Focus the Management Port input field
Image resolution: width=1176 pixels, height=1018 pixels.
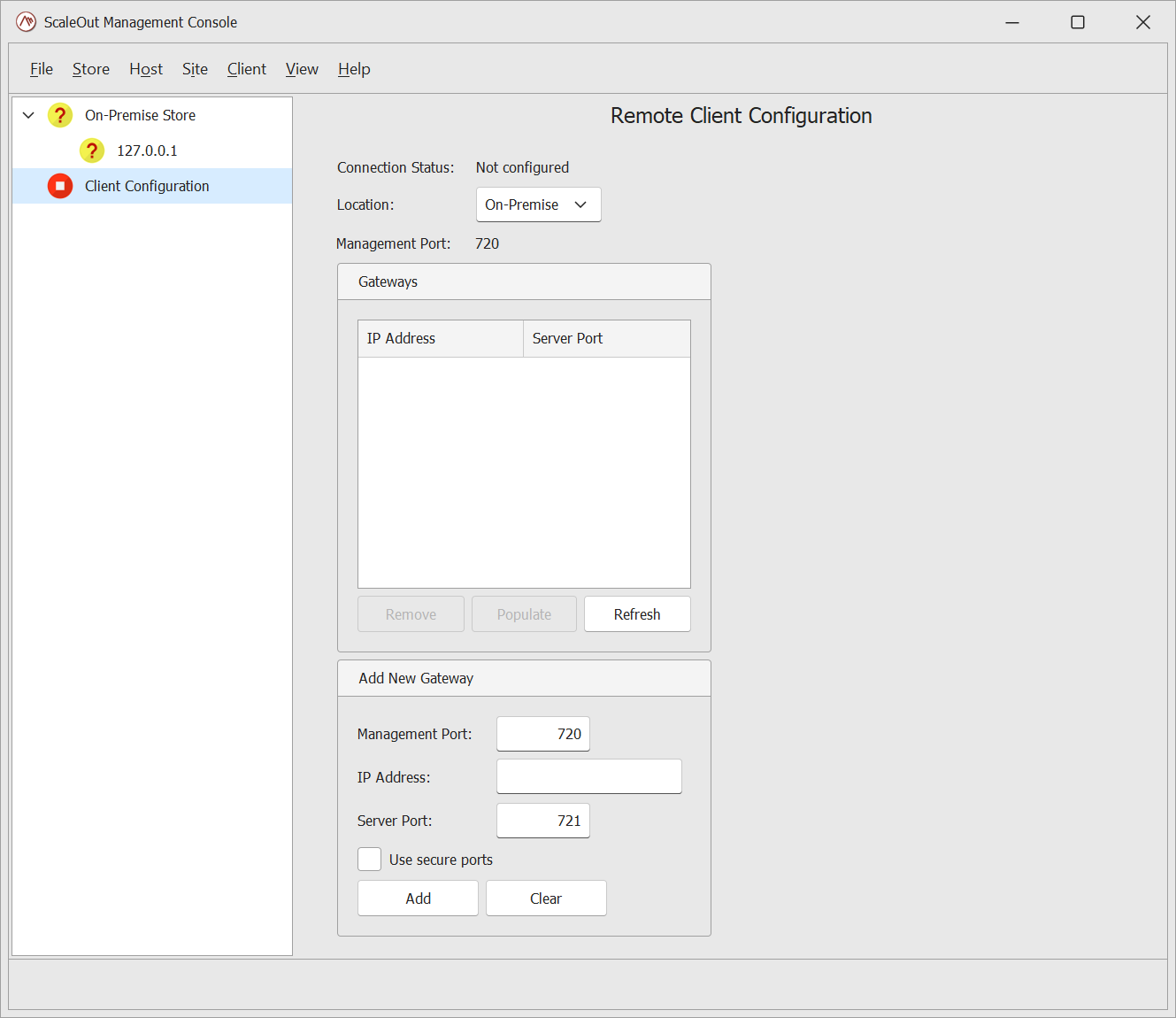(543, 734)
